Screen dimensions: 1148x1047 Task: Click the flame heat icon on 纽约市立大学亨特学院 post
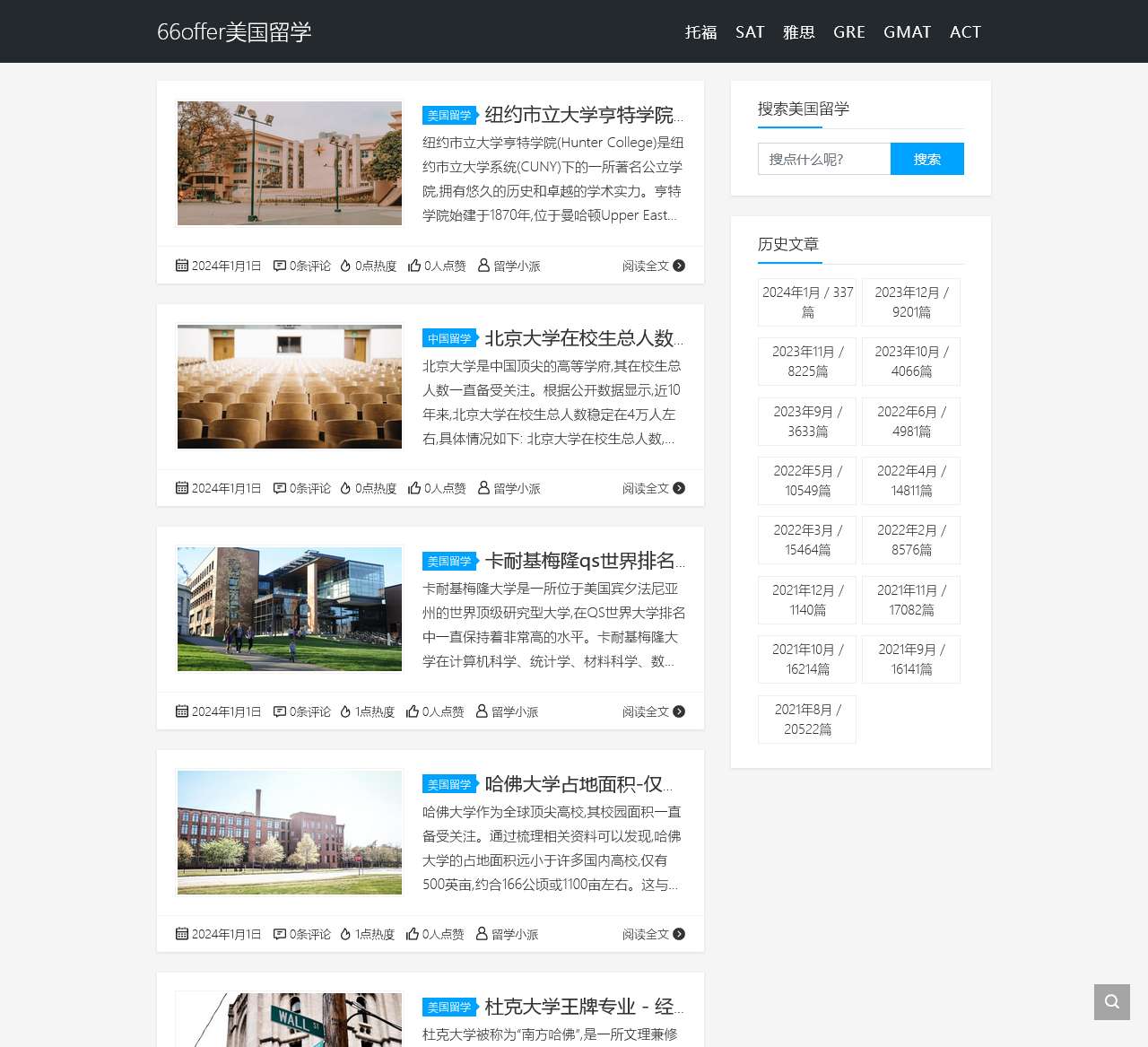click(345, 266)
